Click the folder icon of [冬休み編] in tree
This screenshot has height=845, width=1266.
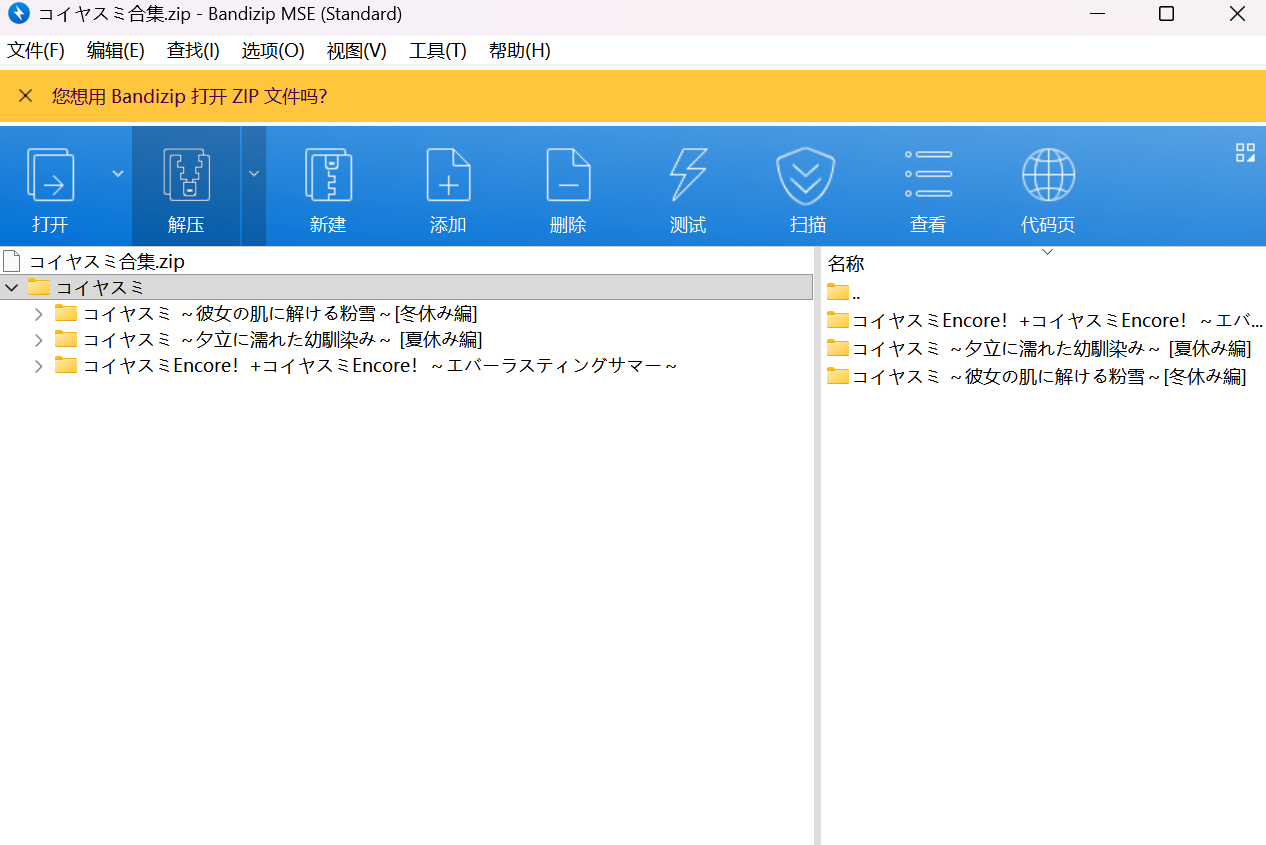66,313
